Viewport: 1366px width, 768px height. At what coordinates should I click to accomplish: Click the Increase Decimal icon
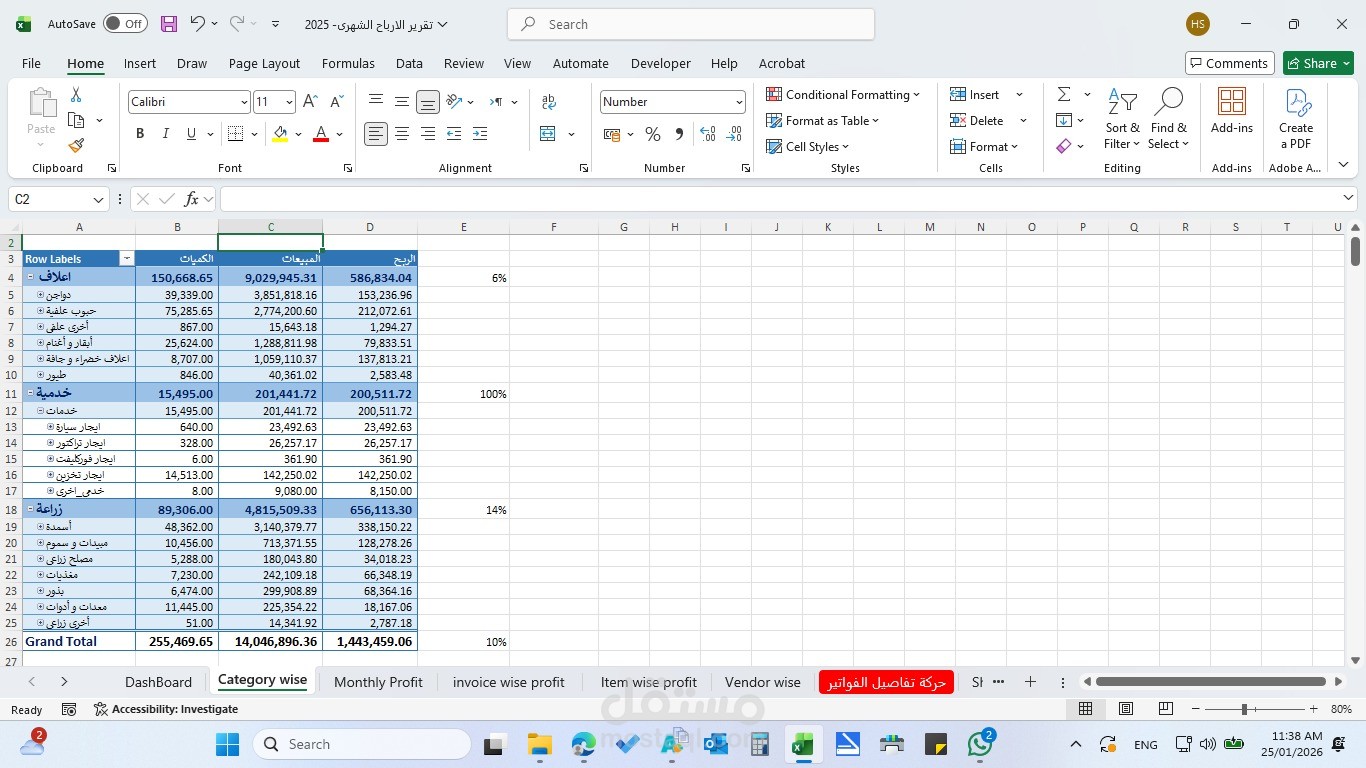708,134
